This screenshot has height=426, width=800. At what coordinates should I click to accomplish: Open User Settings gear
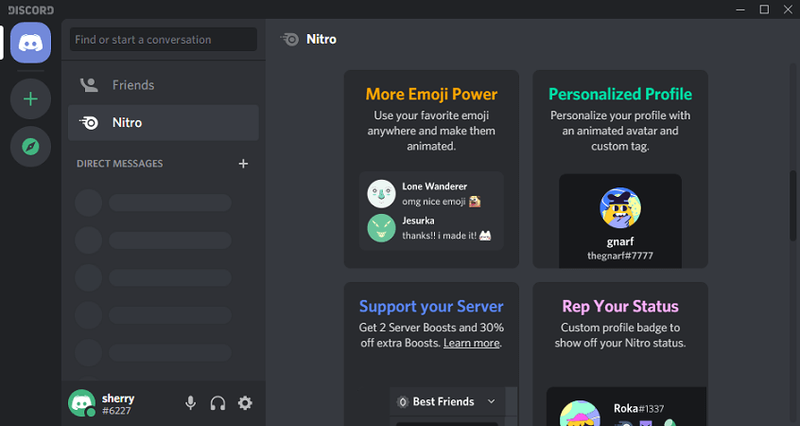(245, 403)
